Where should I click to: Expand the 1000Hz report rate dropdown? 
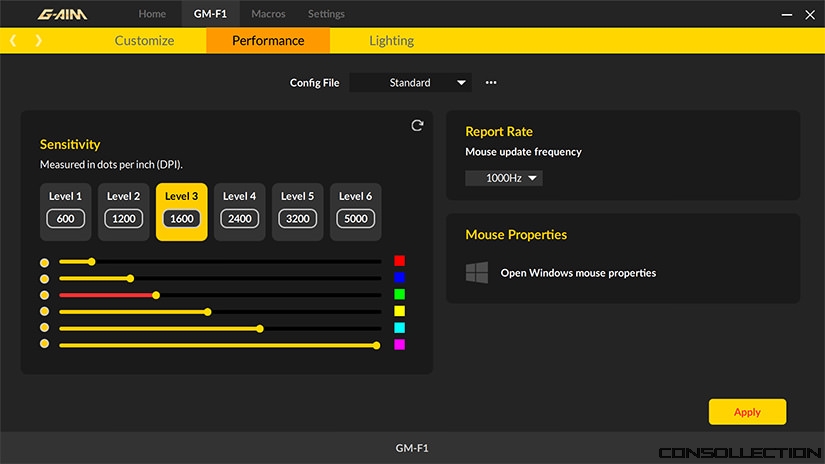504,178
